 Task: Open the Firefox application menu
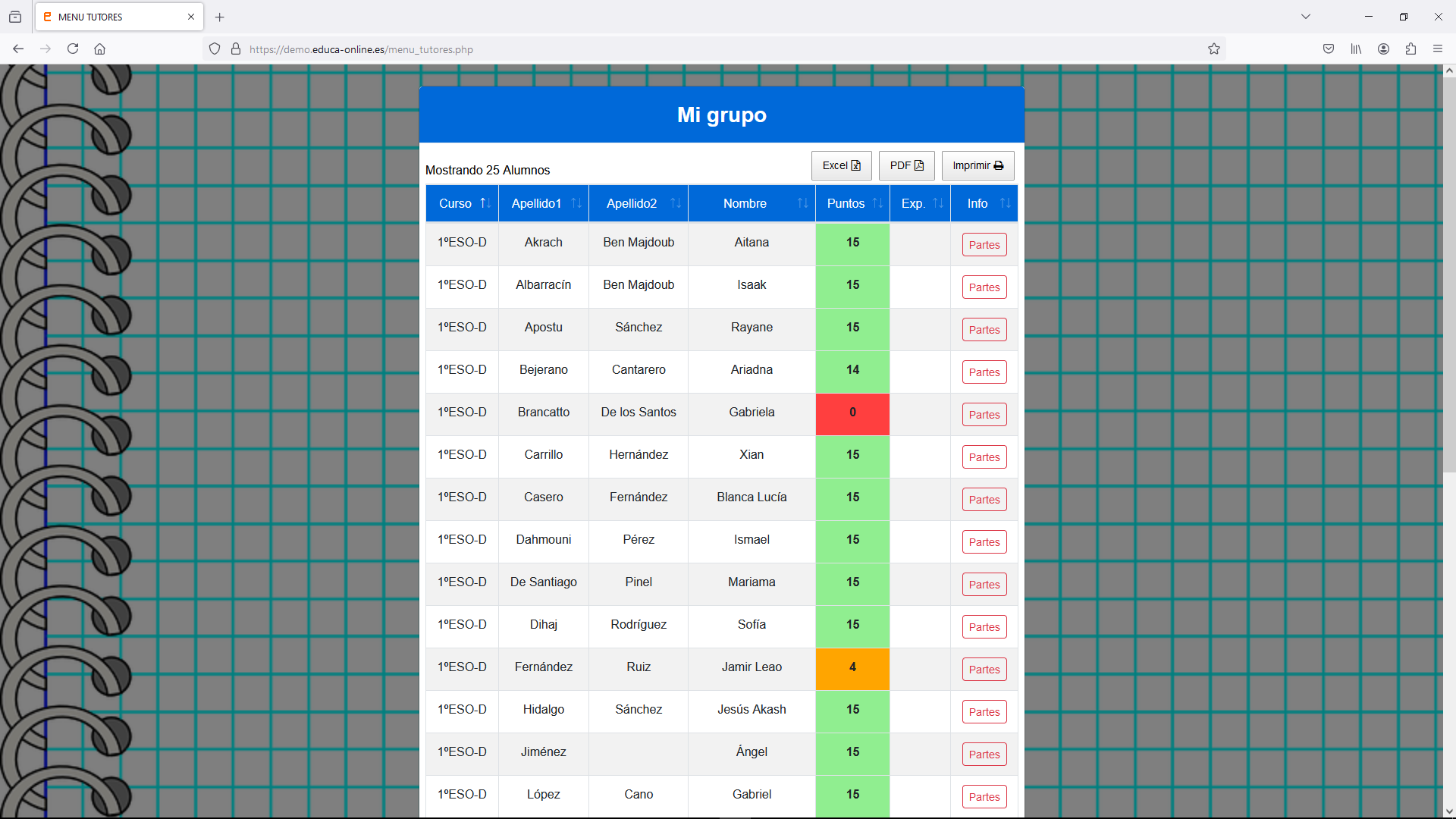1437,49
